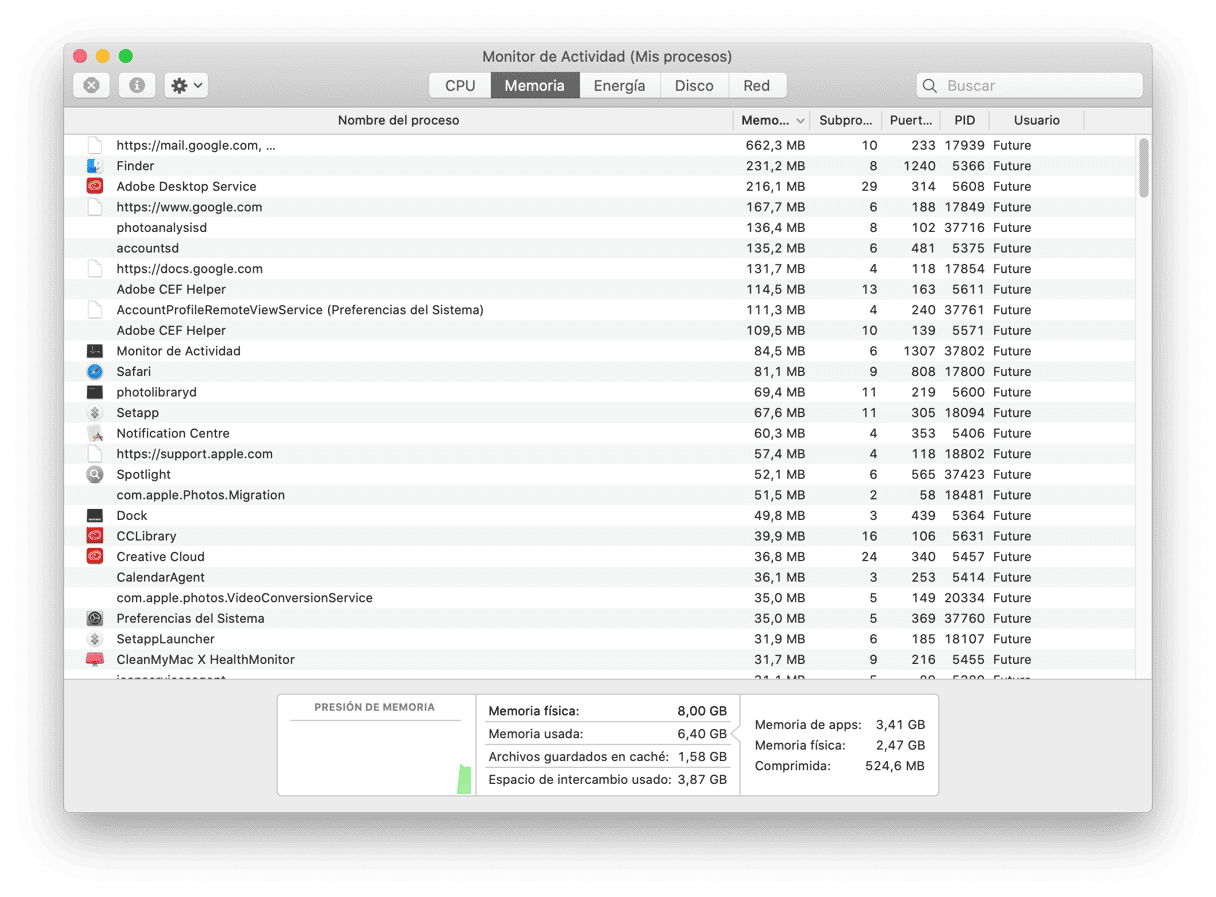Click the Safari process name

(x=134, y=372)
